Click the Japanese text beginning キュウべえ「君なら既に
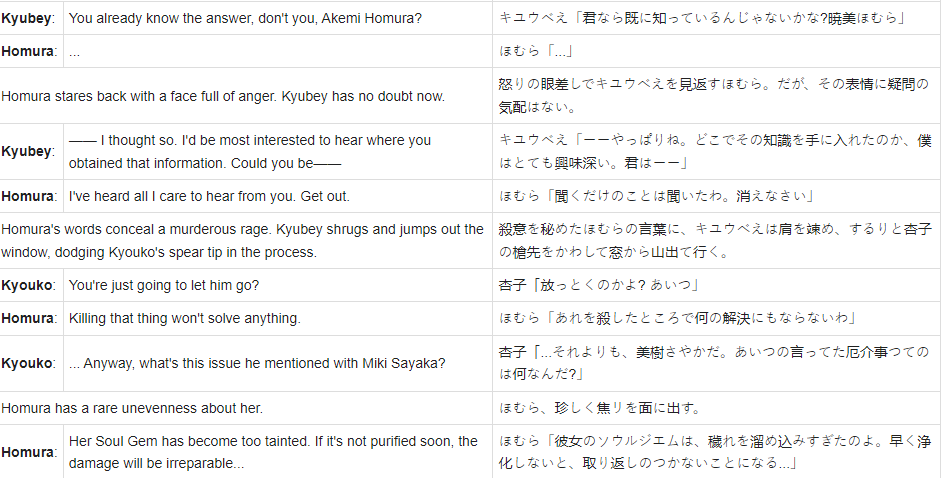 [x=703, y=18]
